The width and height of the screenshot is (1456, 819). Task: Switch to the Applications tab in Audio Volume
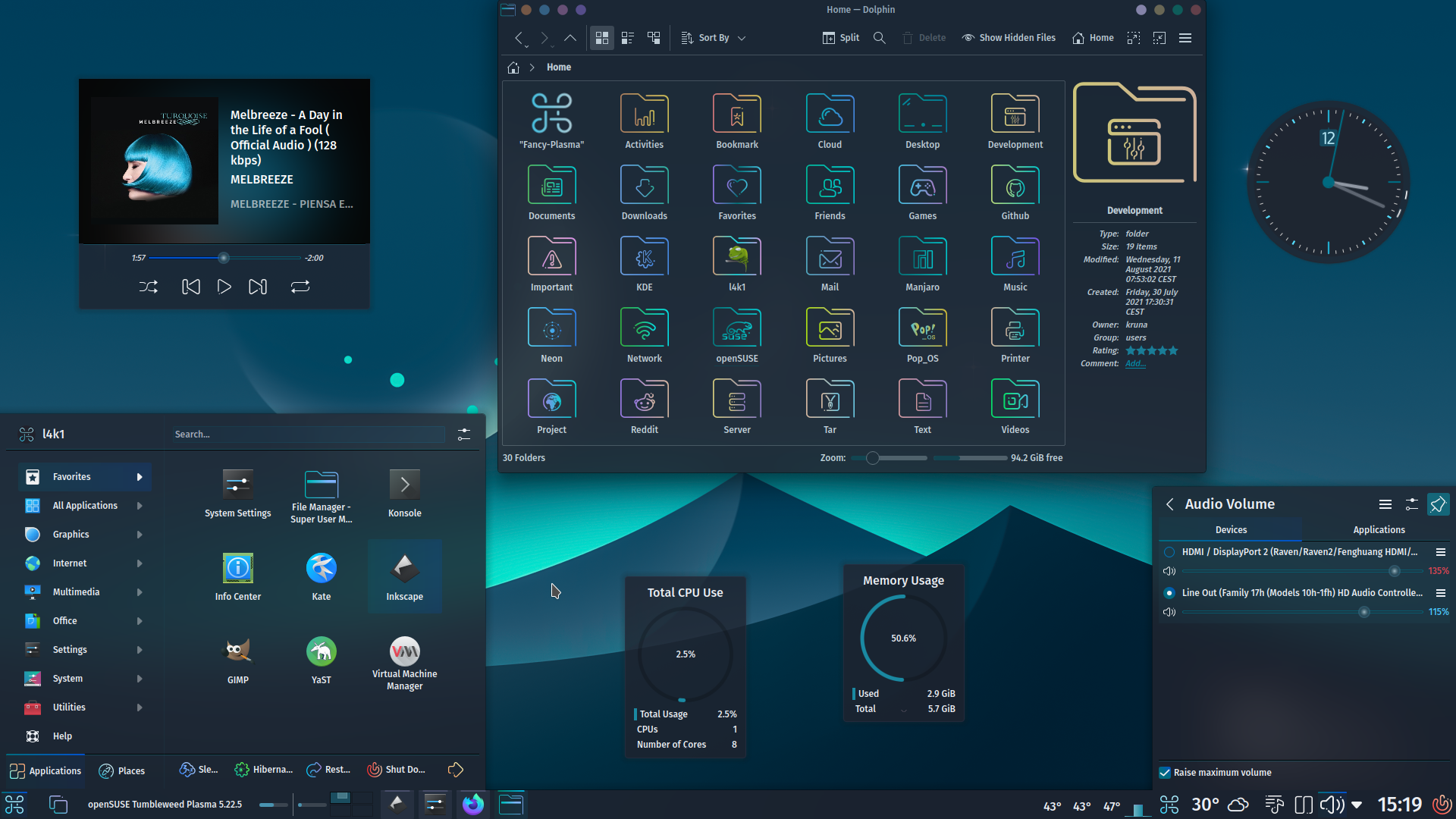(x=1379, y=530)
